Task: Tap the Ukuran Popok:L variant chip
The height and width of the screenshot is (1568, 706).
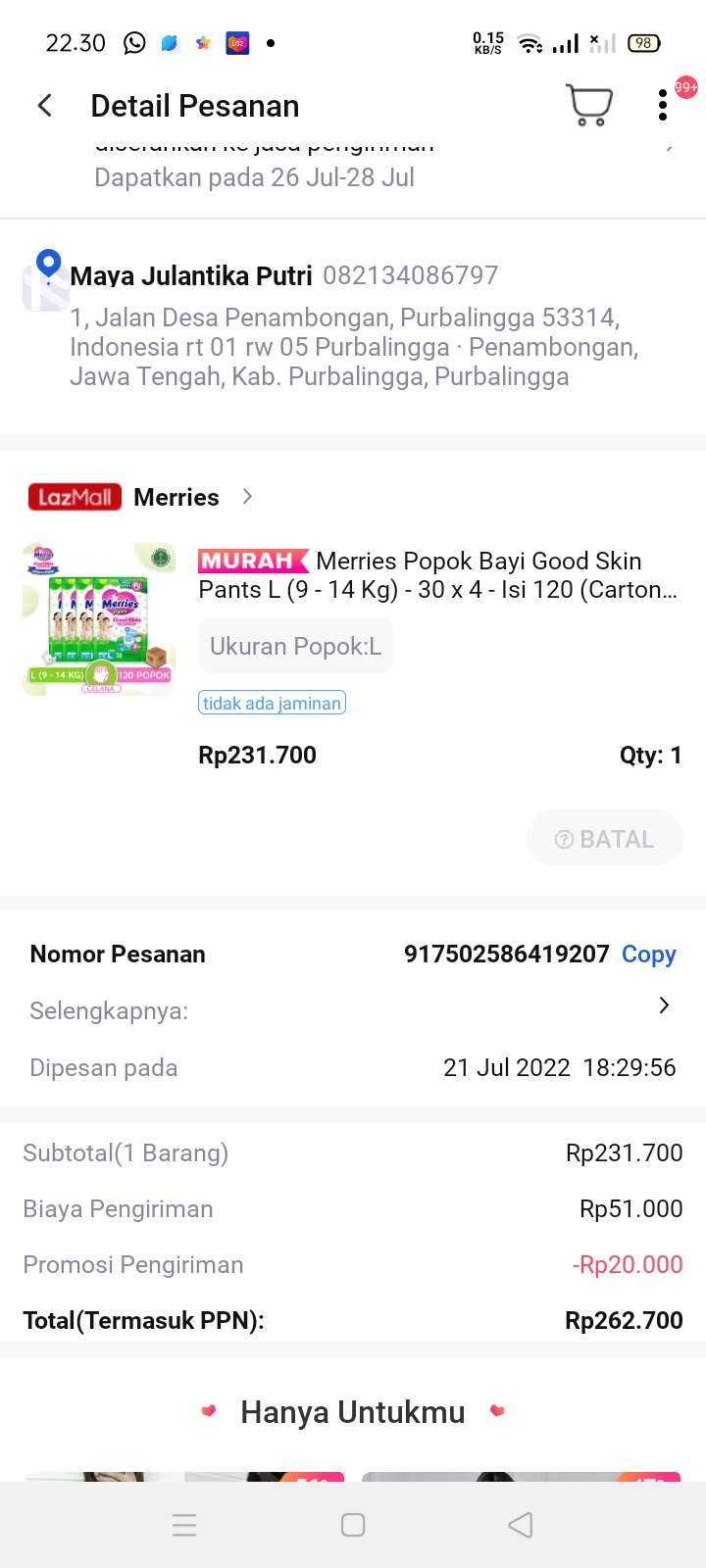Action: pos(295,646)
